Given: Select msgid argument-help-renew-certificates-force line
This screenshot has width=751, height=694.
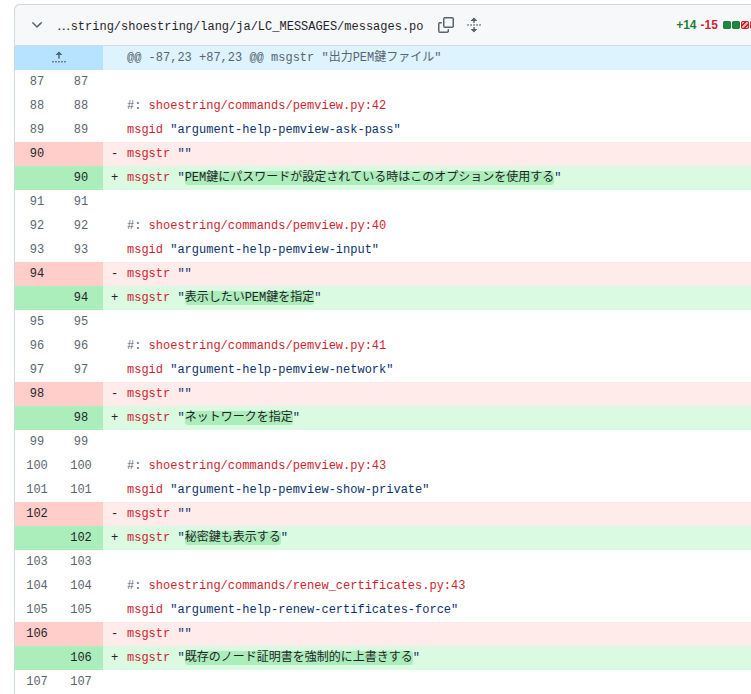Looking at the screenshot, I should point(292,609).
